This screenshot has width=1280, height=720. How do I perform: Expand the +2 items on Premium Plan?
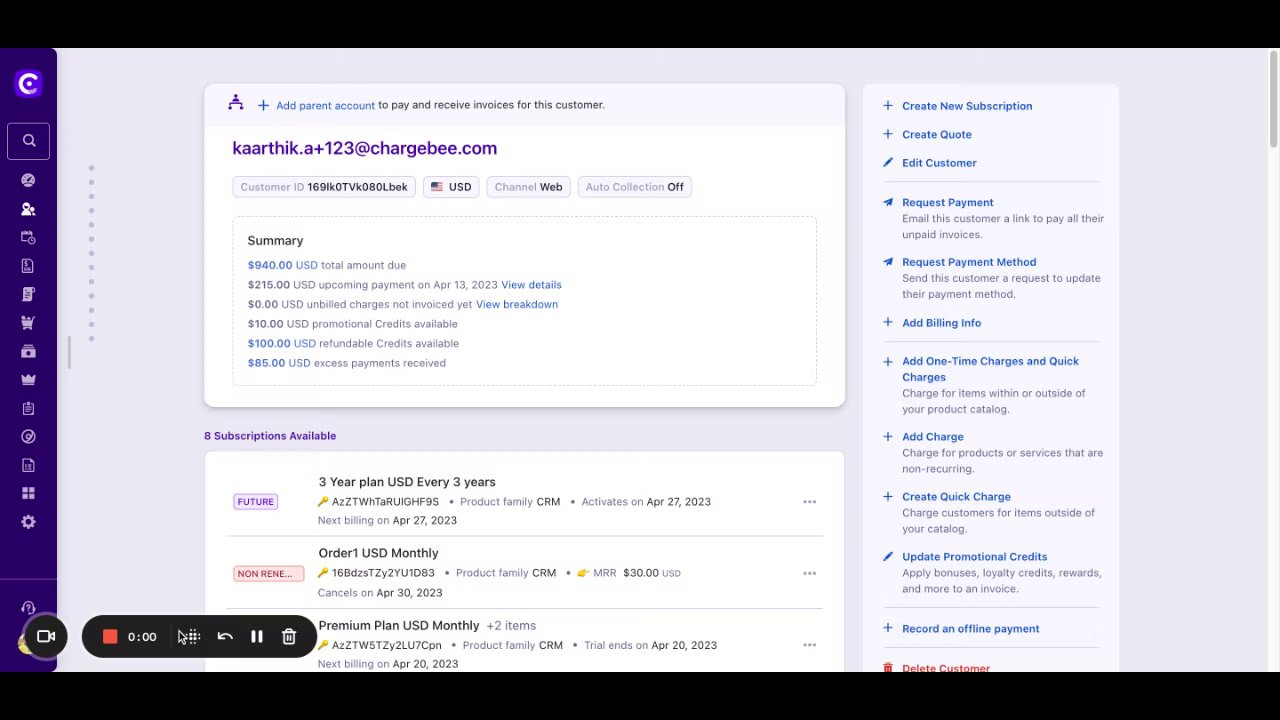(511, 625)
